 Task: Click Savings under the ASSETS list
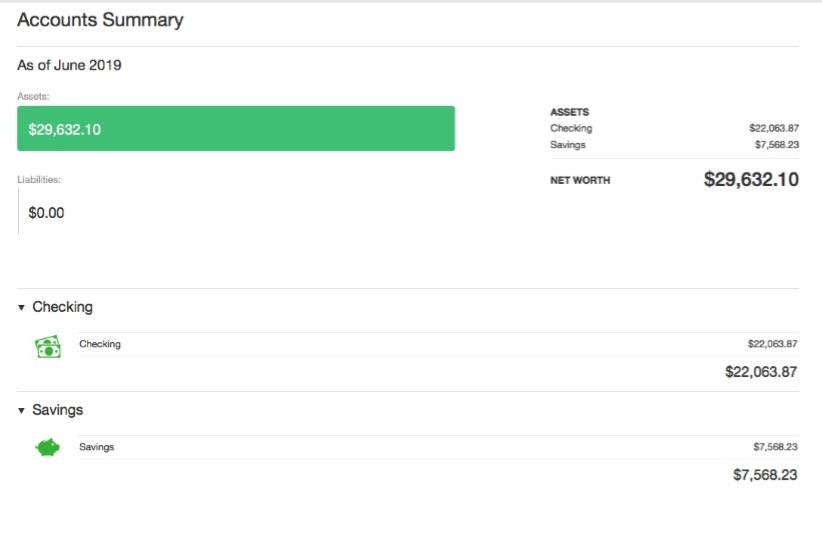(x=568, y=145)
